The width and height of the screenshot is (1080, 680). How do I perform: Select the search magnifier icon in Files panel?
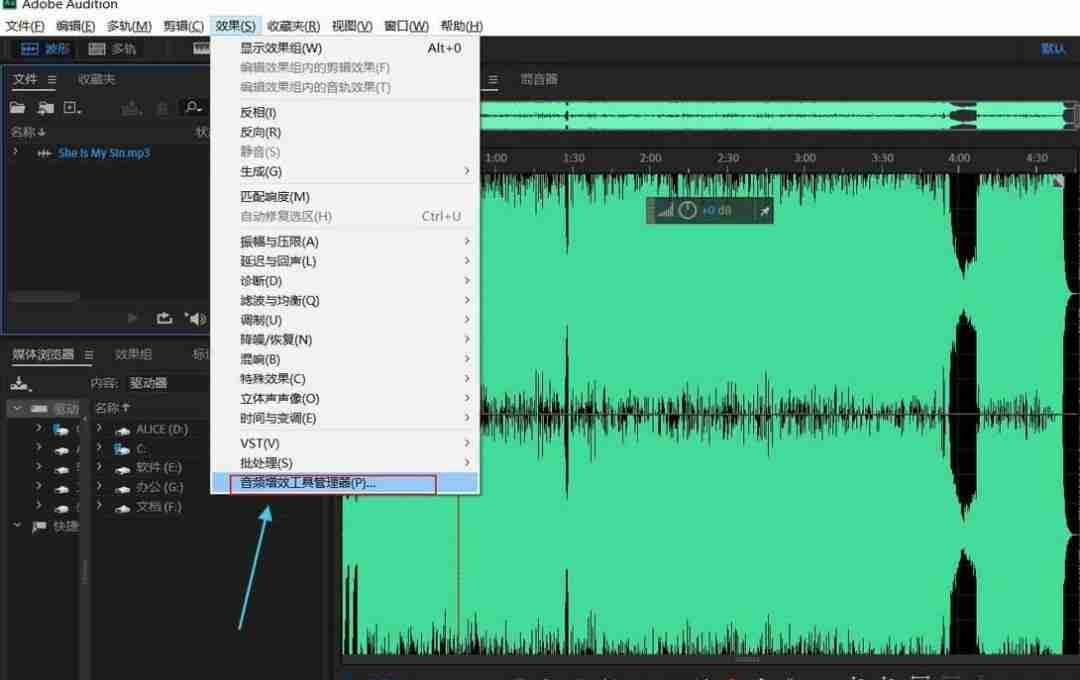tap(192, 108)
